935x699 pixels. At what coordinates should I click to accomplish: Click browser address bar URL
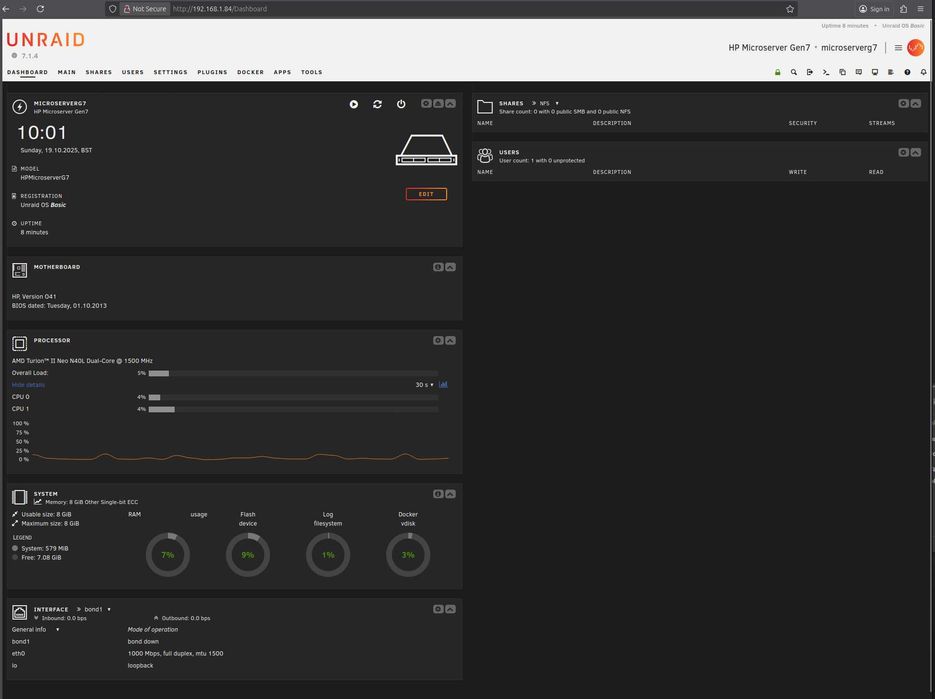(219, 9)
